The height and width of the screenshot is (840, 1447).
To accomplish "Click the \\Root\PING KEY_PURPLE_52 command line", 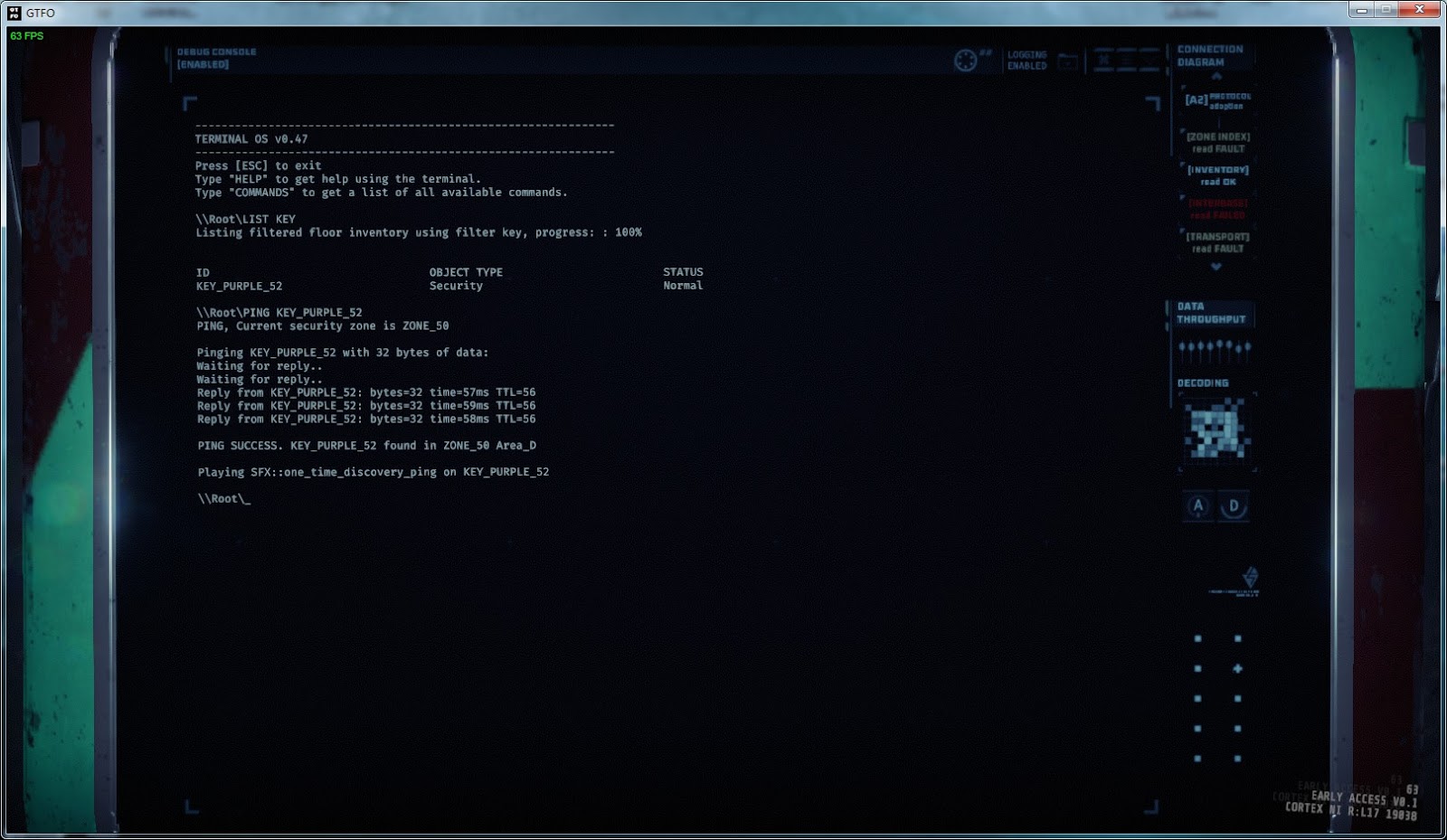I will coord(279,312).
